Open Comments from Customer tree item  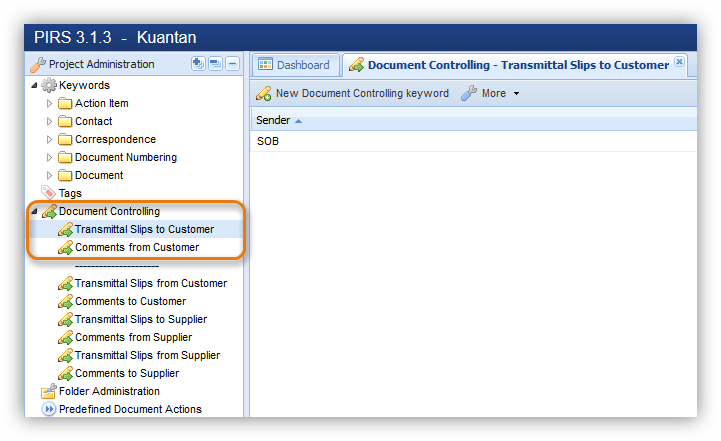pyautogui.click(x=137, y=247)
